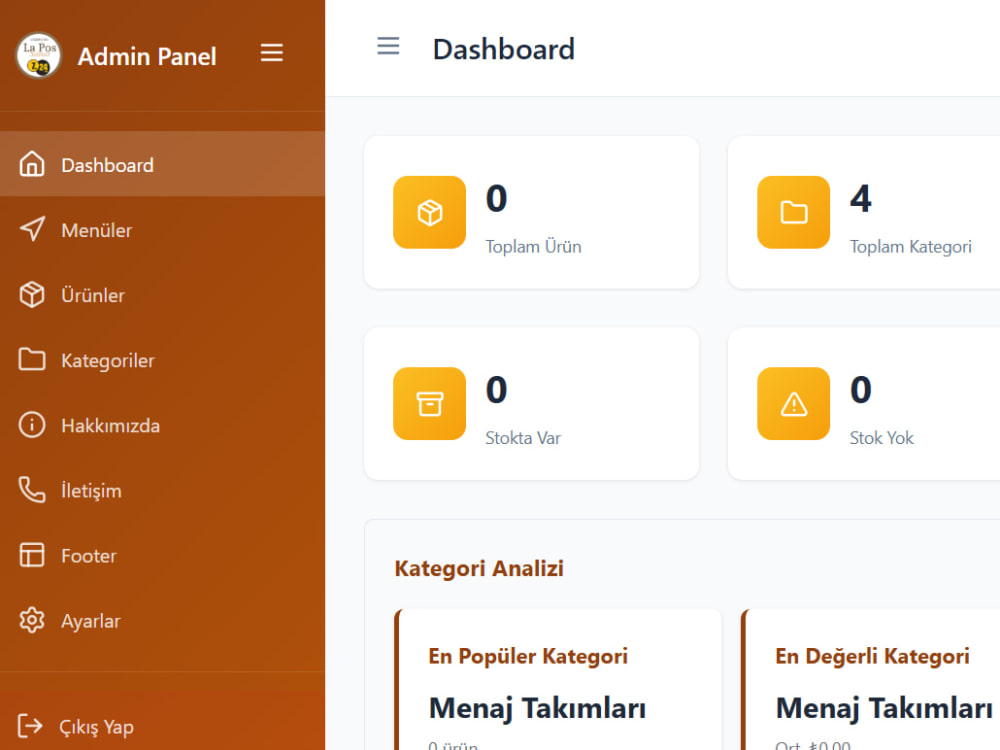Image resolution: width=1000 pixels, height=750 pixels.
Task: Click the Kategori Analizi heading
Action: point(479,568)
